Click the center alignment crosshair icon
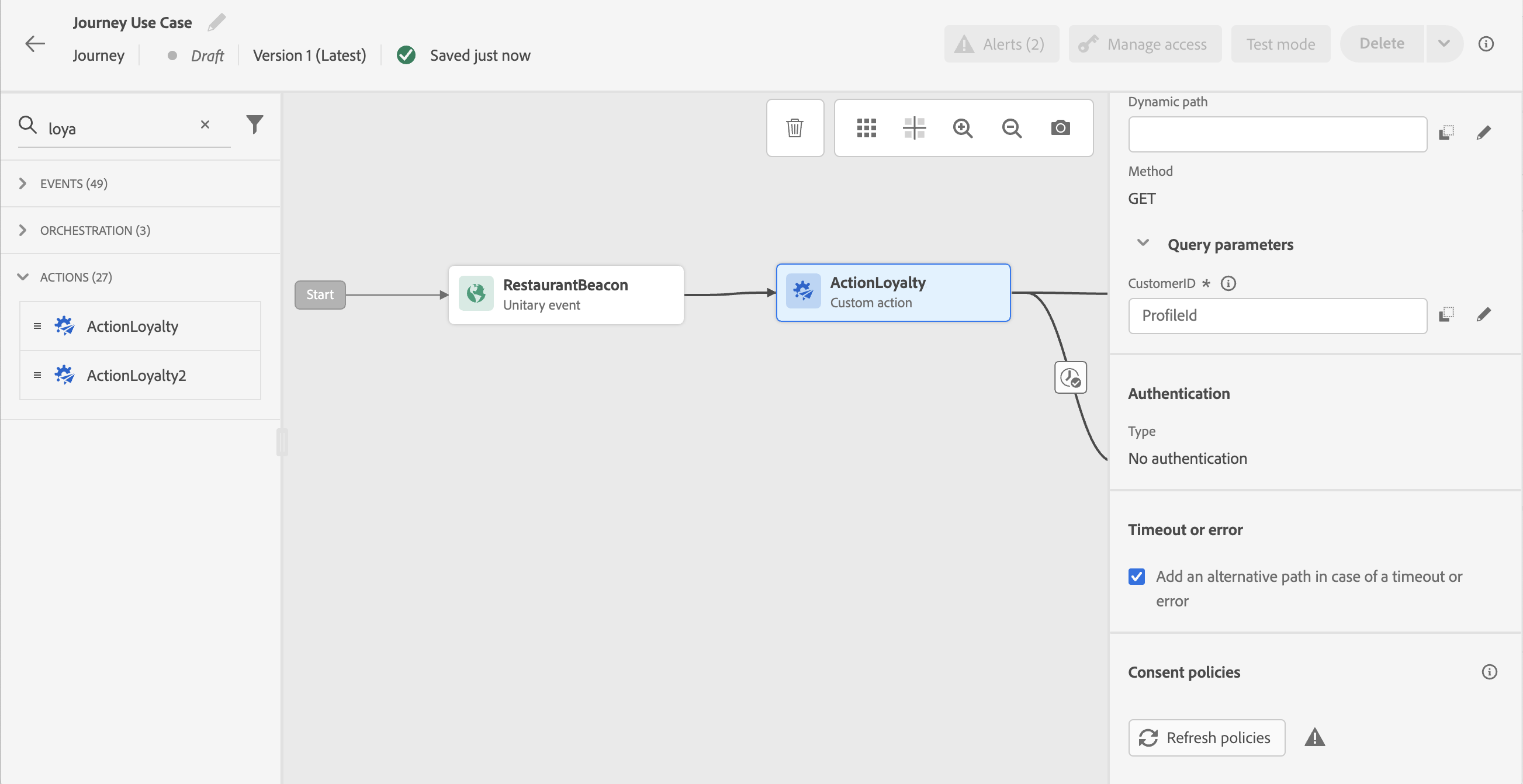The width and height of the screenshot is (1523, 784). click(914, 127)
